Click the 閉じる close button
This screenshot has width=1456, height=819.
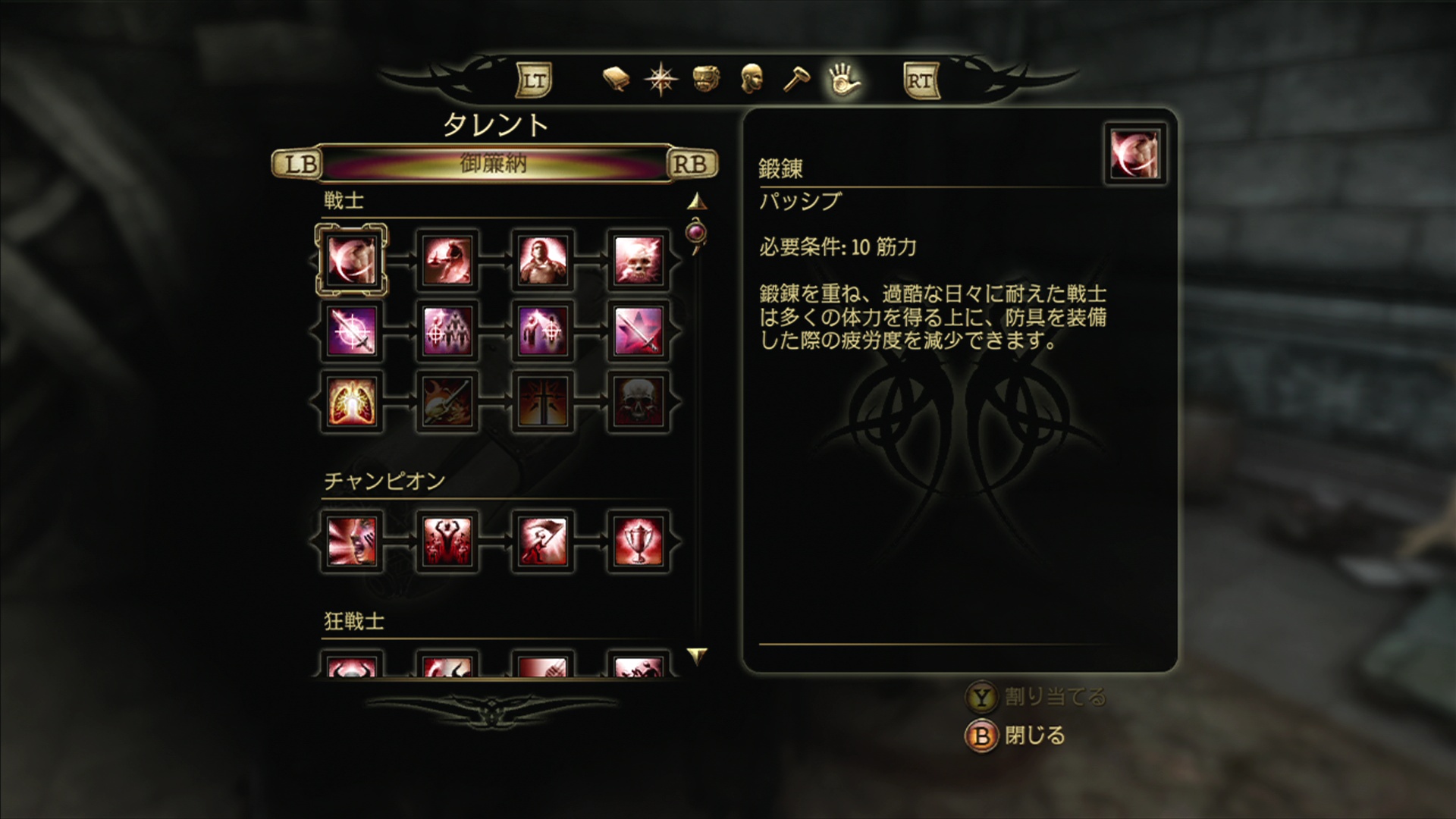(x=1015, y=736)
